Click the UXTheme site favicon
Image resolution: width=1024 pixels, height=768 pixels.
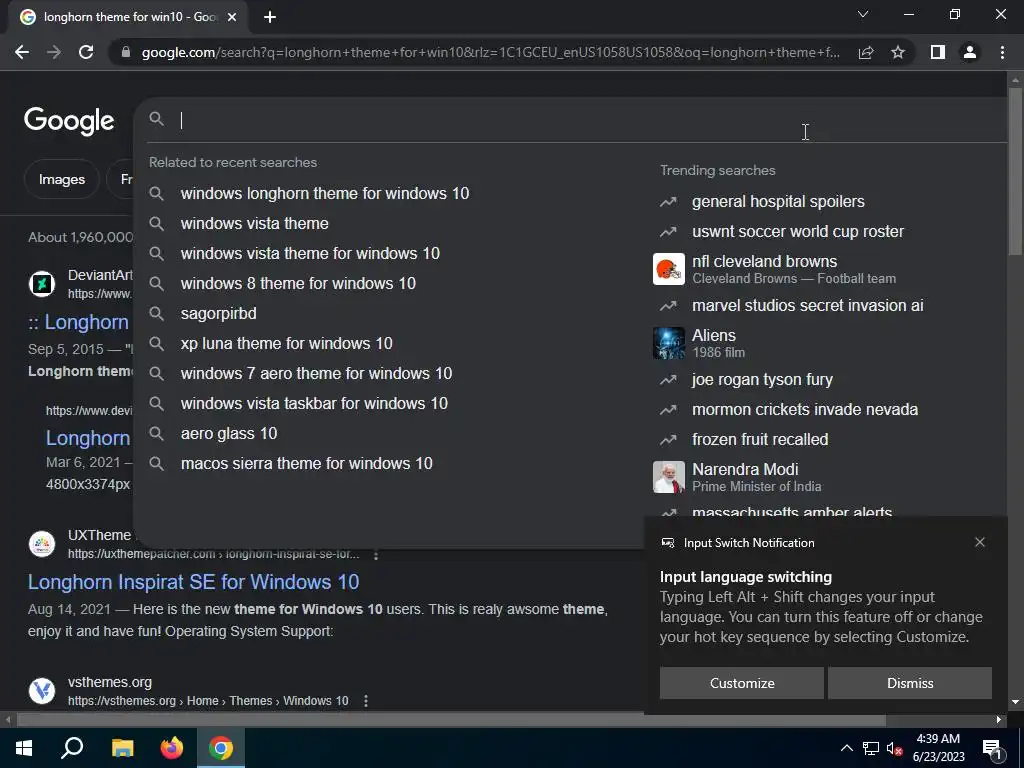[x=42, y=544]
